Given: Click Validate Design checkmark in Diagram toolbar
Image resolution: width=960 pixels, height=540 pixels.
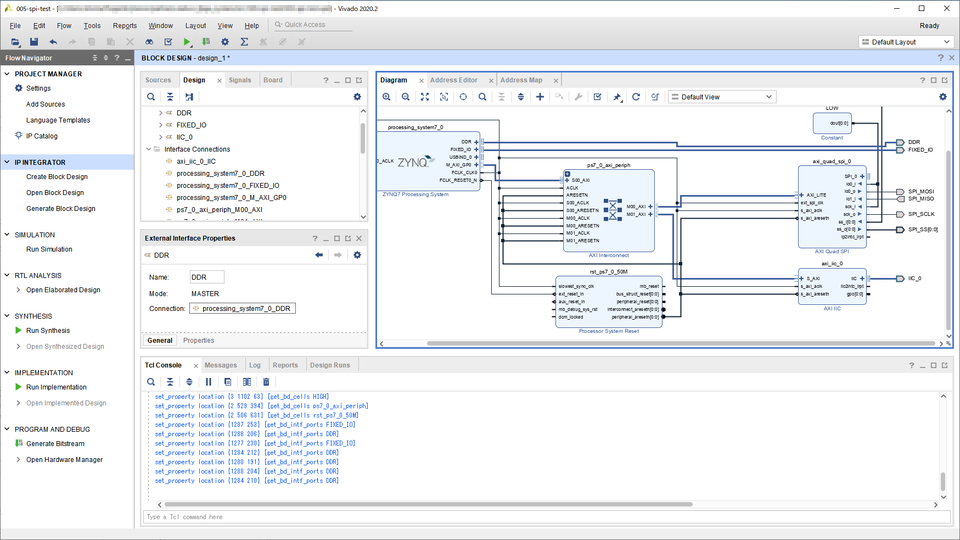Looking at the screenshot, I should click(597, 97).
